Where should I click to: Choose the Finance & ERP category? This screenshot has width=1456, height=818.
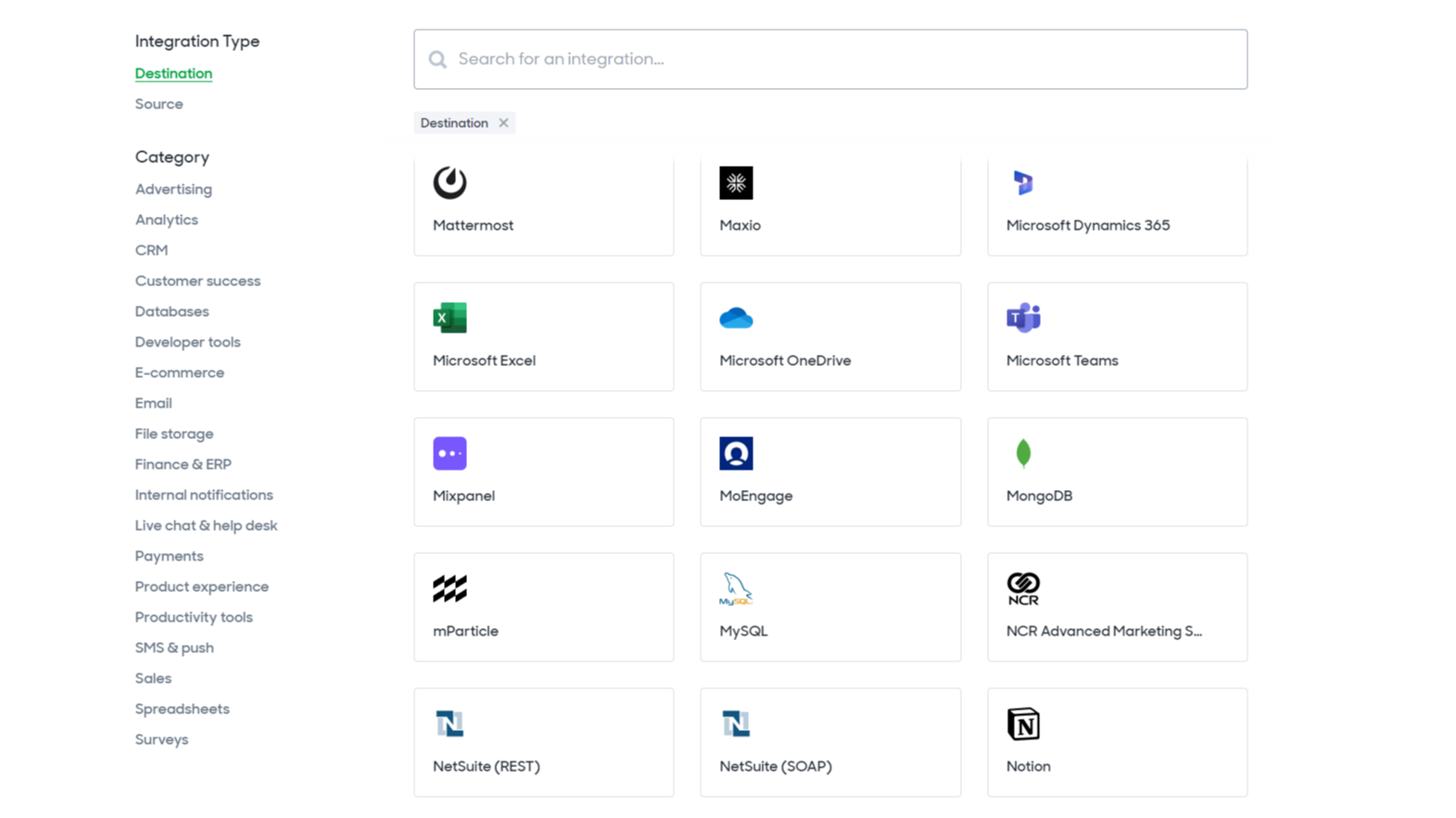pos(183,464)
